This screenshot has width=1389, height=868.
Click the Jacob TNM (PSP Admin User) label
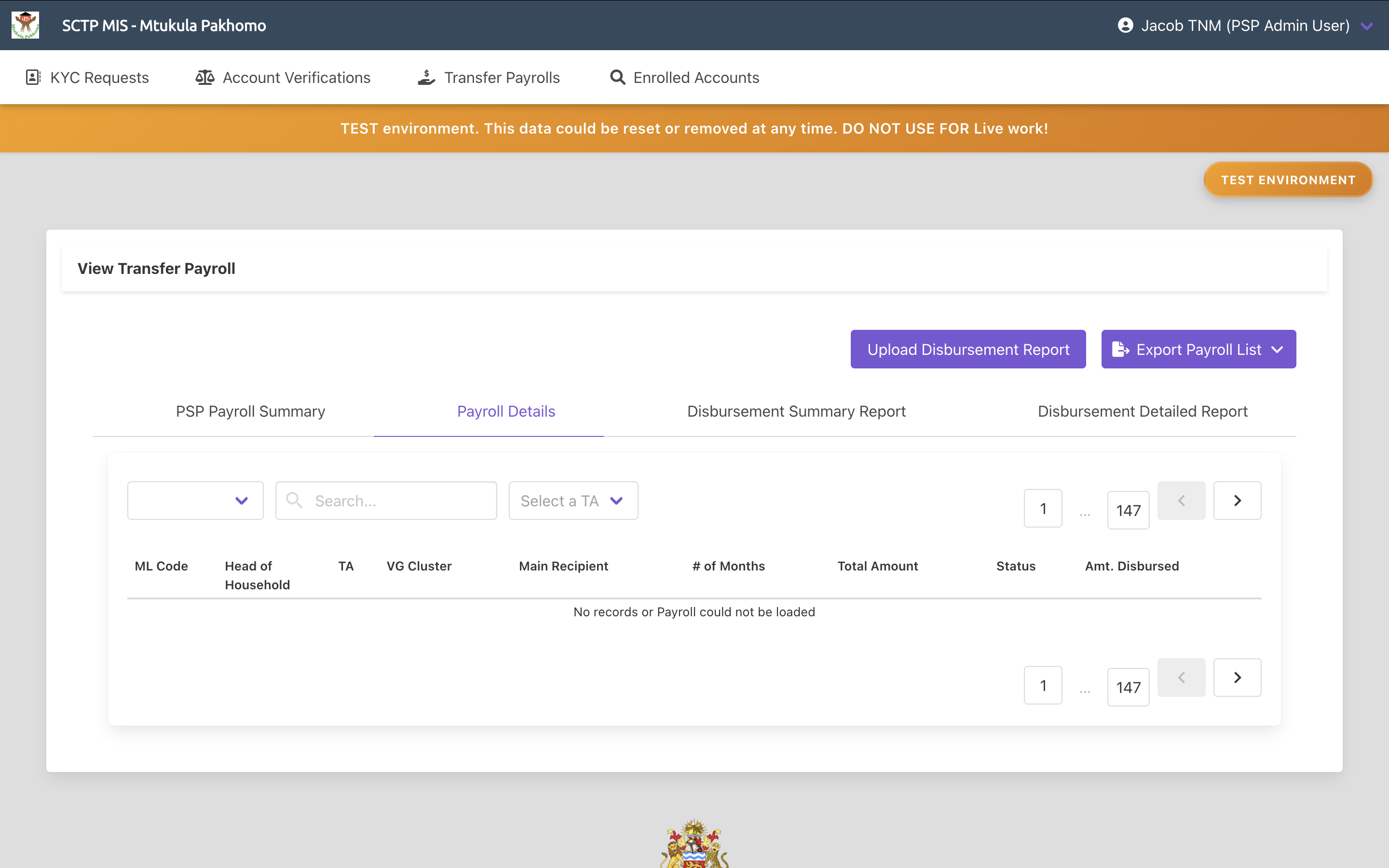pyautogui.click(x=1245, y=25)
